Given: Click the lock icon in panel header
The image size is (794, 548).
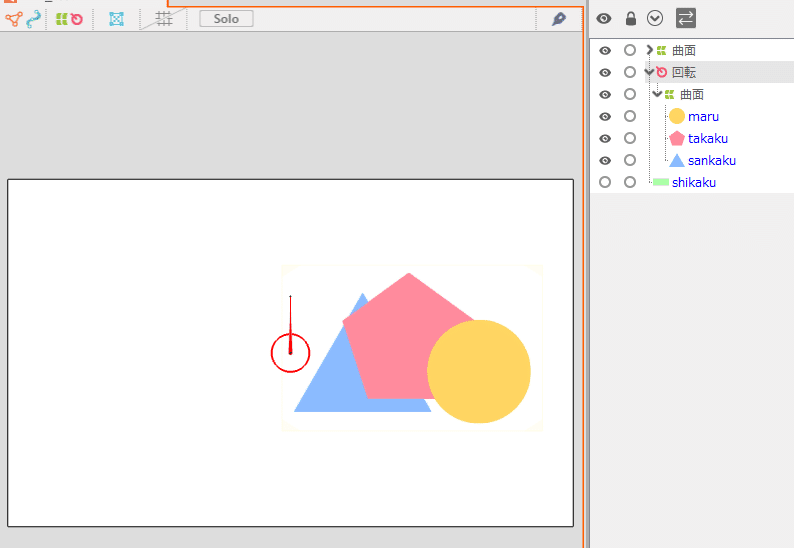Looking at the screenshot, I should tap(630, 19).
